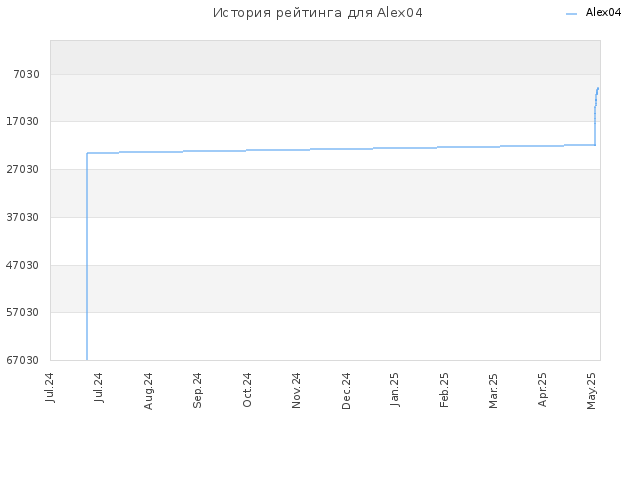Click the 7030 y-axis label
Screen dimensions: 640x480
[27, 74]
